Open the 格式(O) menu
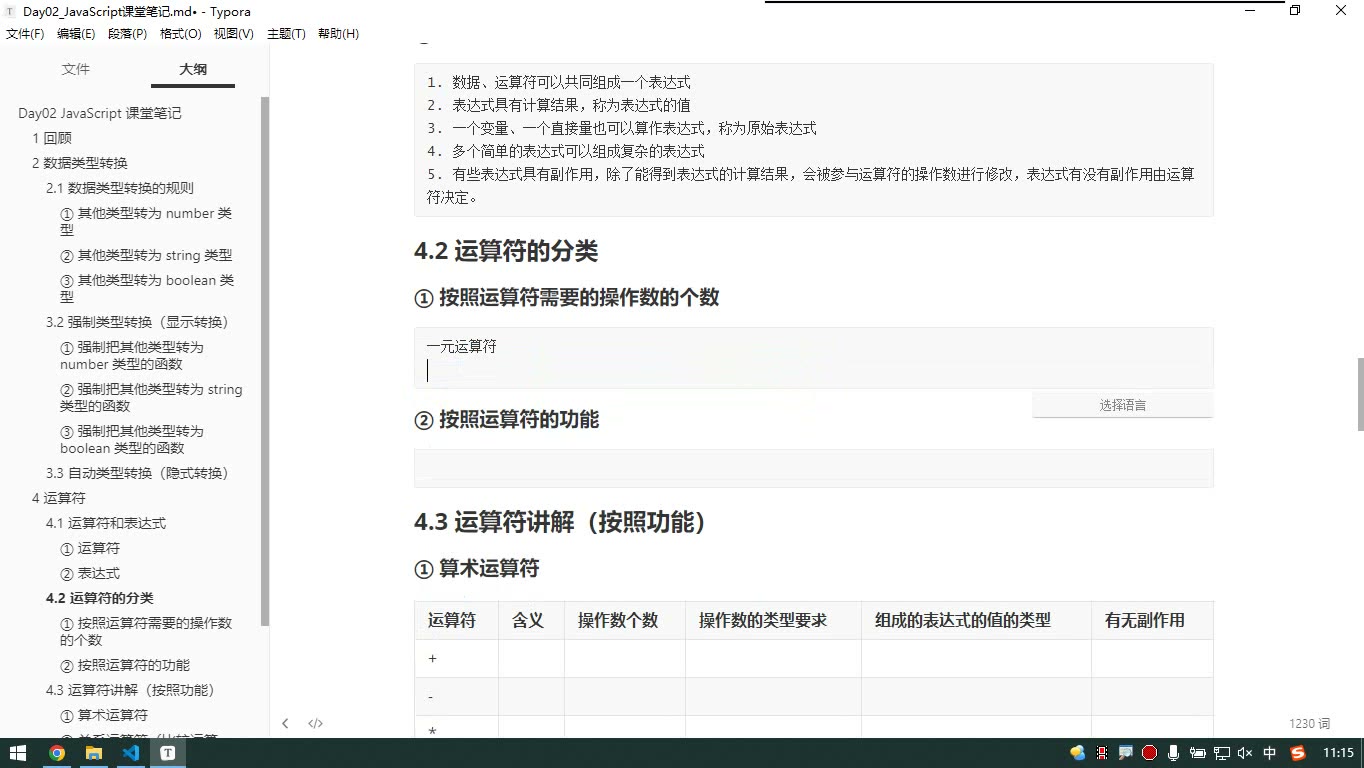This screenshot has width=1364, height=768. pos(180,34)
